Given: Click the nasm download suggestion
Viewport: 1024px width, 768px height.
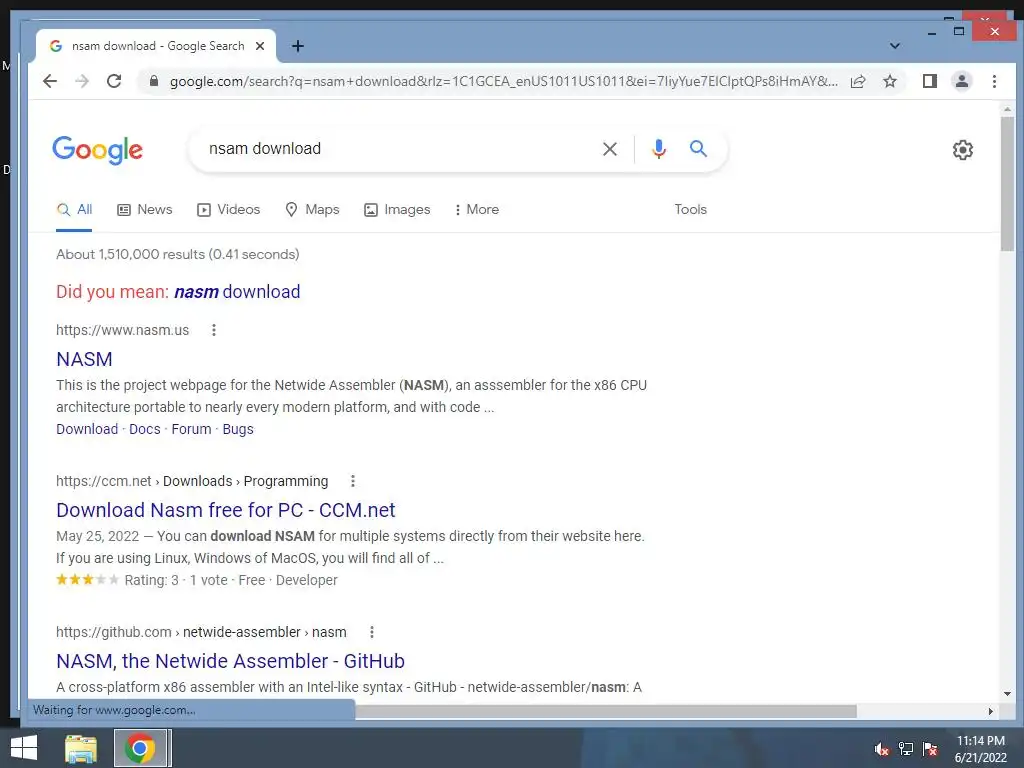Looking at the screenshot, I should [x=237, y=291].
